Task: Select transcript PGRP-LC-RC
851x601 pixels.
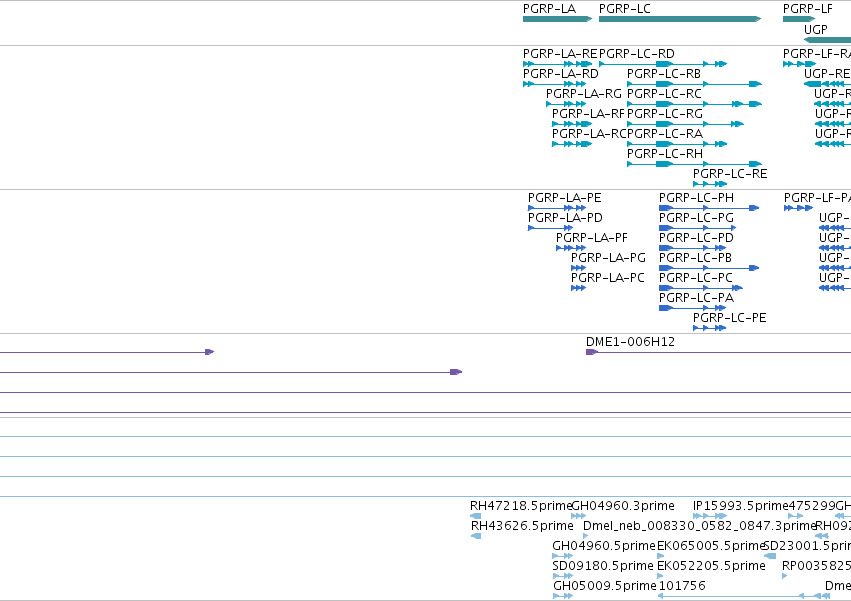Action: click(664, 94)
